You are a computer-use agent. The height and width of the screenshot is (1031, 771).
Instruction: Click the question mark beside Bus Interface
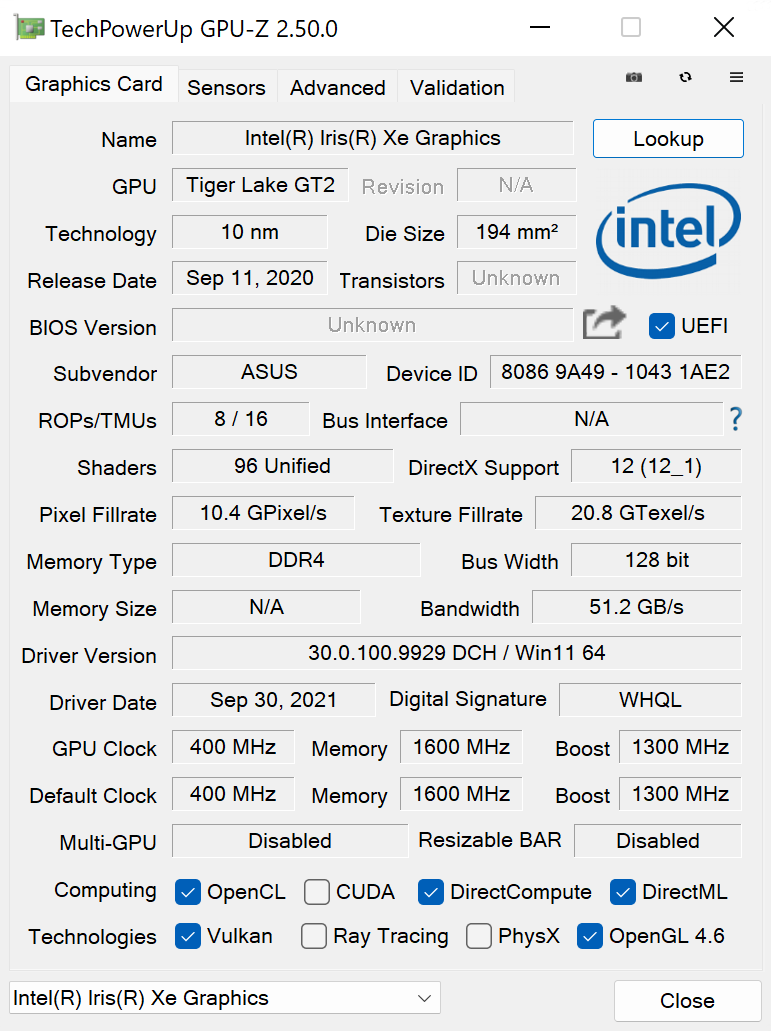pos(736,420)
